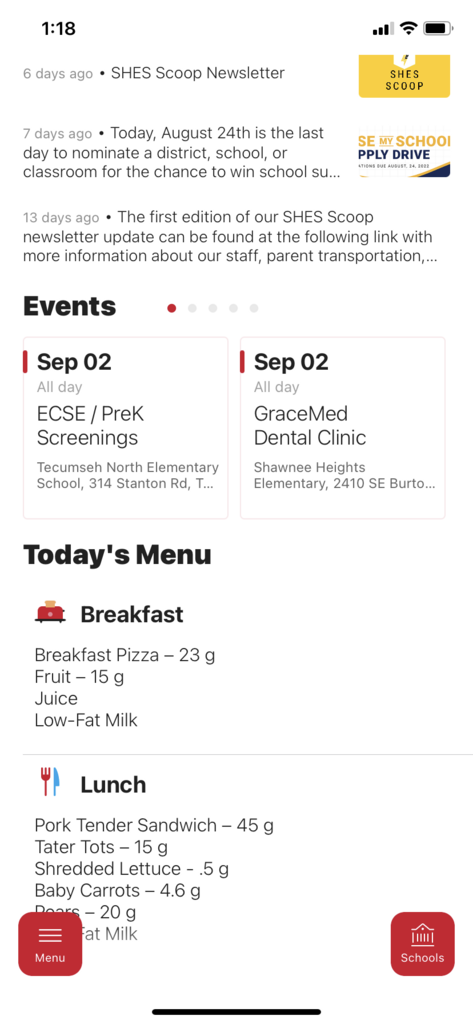Tap the fork and knife Lunch icon
Viewport: 473px width, 1024px height.
tap(50, 782)
